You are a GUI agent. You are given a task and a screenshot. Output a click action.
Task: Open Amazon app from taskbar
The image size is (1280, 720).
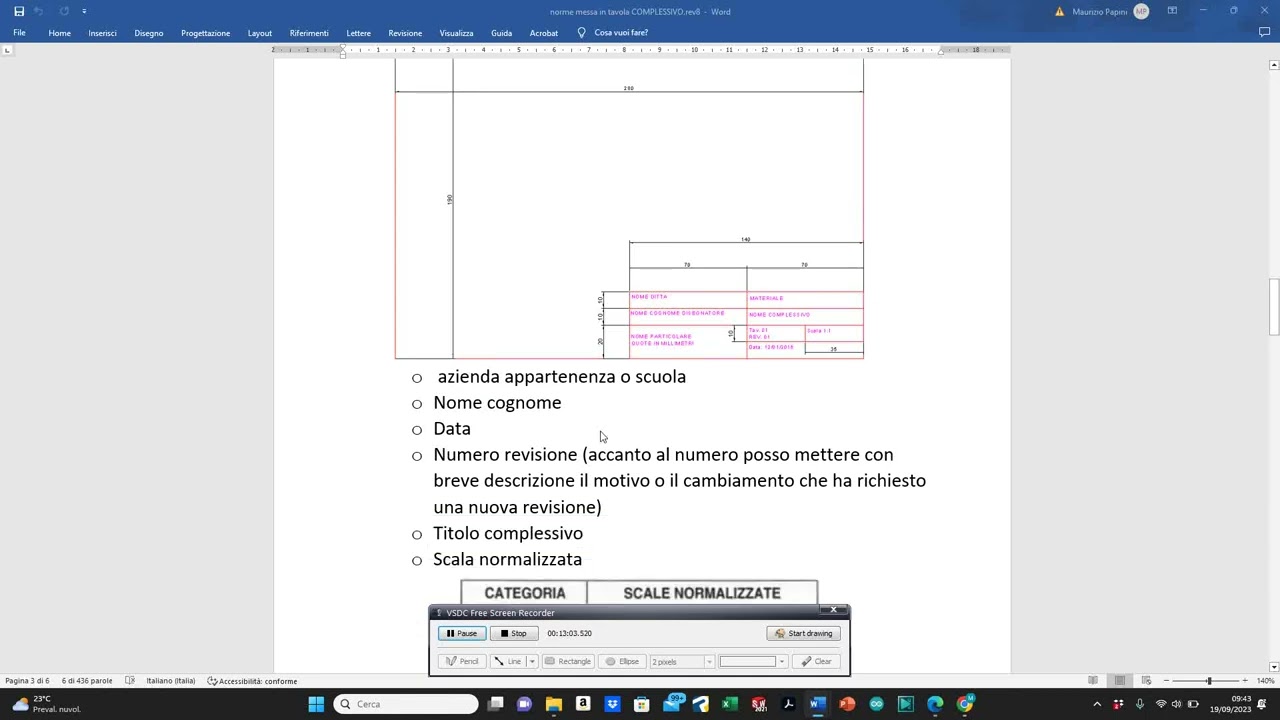click(x=583, y=704)
